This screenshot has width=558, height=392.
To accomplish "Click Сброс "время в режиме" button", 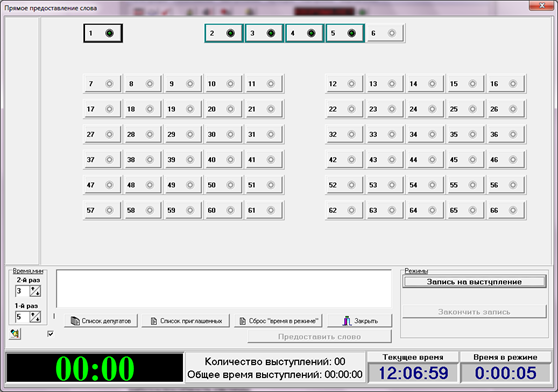I will pyautogui.click(x=278, y=321).
